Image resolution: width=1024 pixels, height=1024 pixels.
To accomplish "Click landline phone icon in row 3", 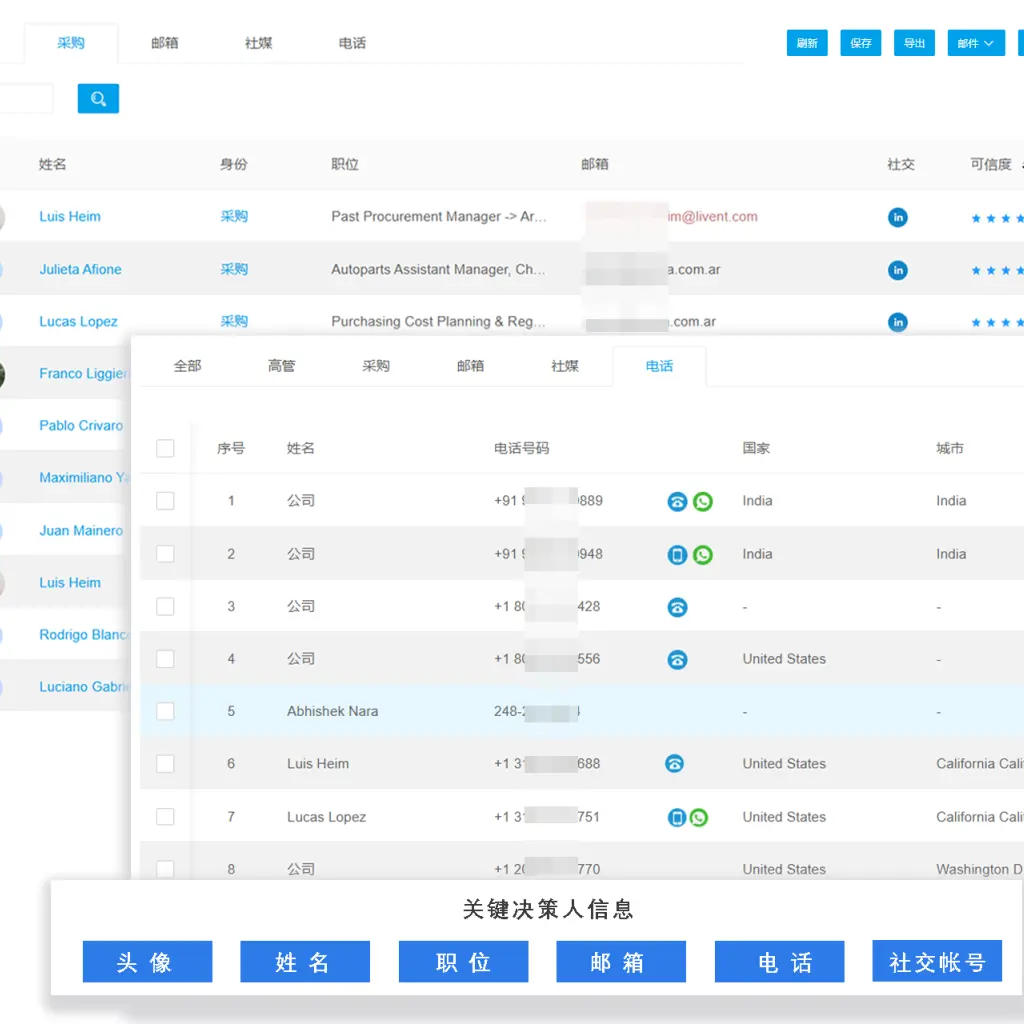I will click(x=677, y=607).
